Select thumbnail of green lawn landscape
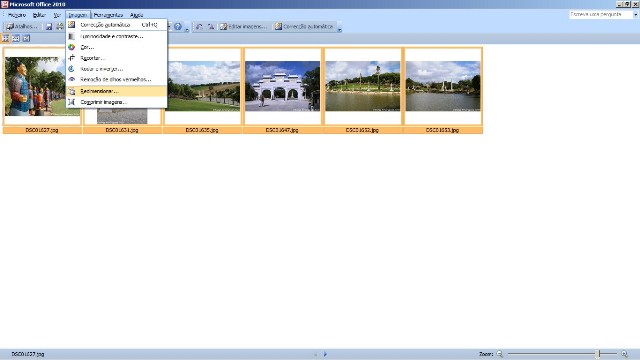Image resolution: width=640 pixels, height=360 pixels. tap(202, 86)
